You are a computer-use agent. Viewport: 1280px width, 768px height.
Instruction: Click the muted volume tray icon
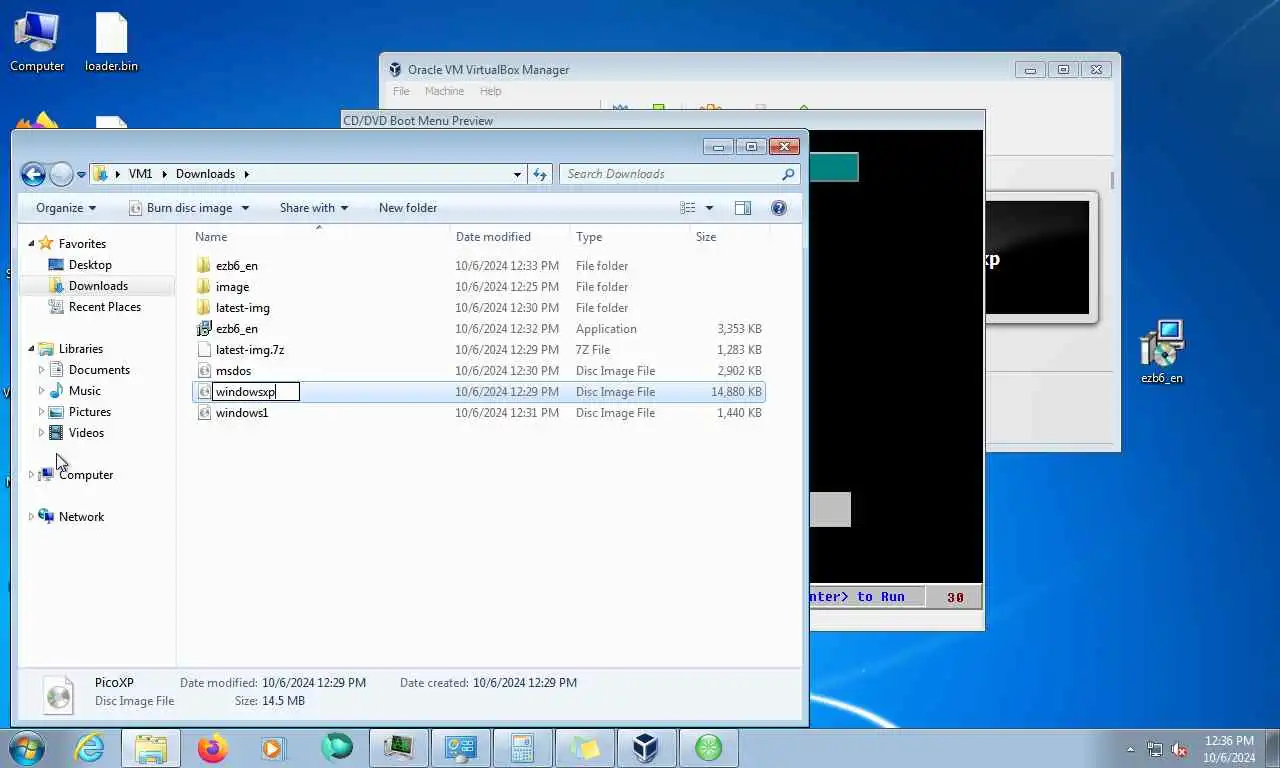1179,749
